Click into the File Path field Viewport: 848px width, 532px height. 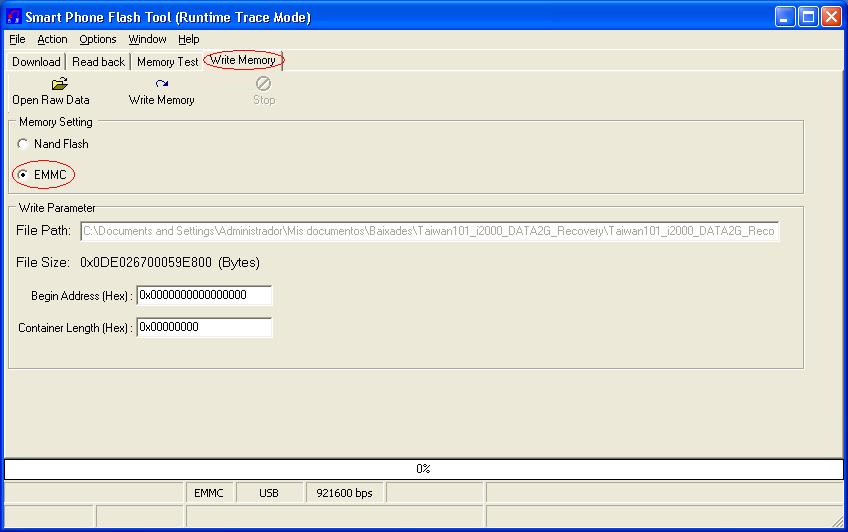pyautogui.click(x=429, y=231)
